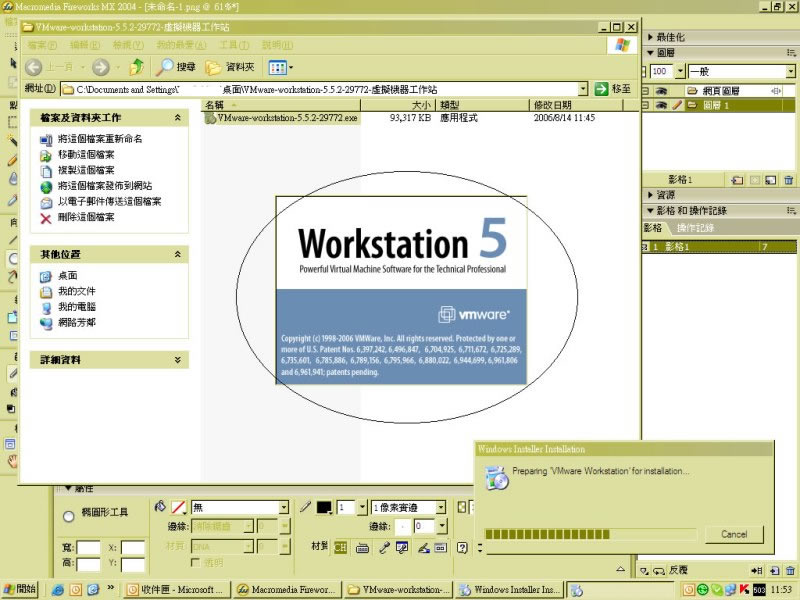Click the New Bitmap Image icon in Layers
Screen dimensions: 800x600
771,180
